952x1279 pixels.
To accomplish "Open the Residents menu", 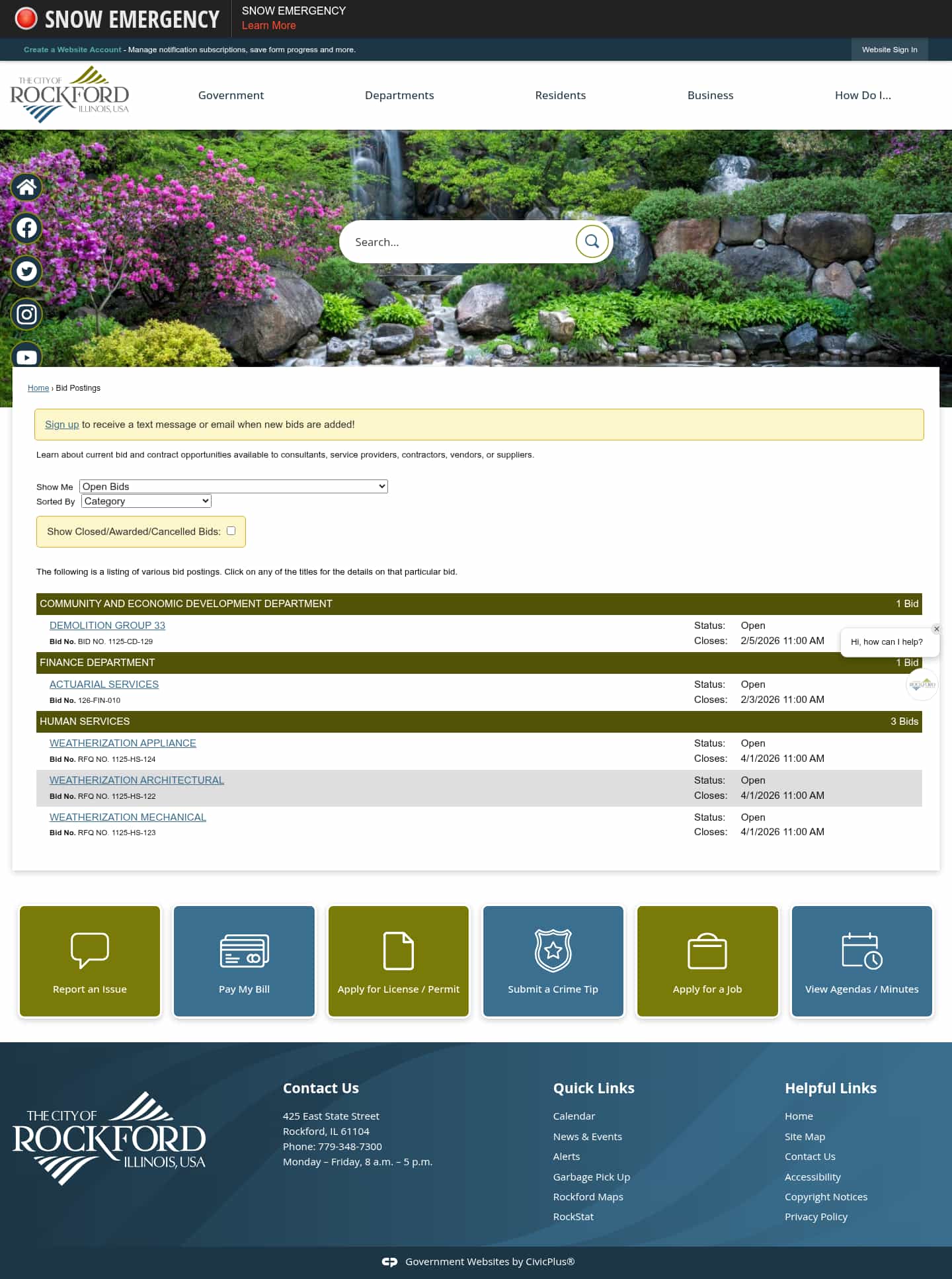I will [561, 95].
